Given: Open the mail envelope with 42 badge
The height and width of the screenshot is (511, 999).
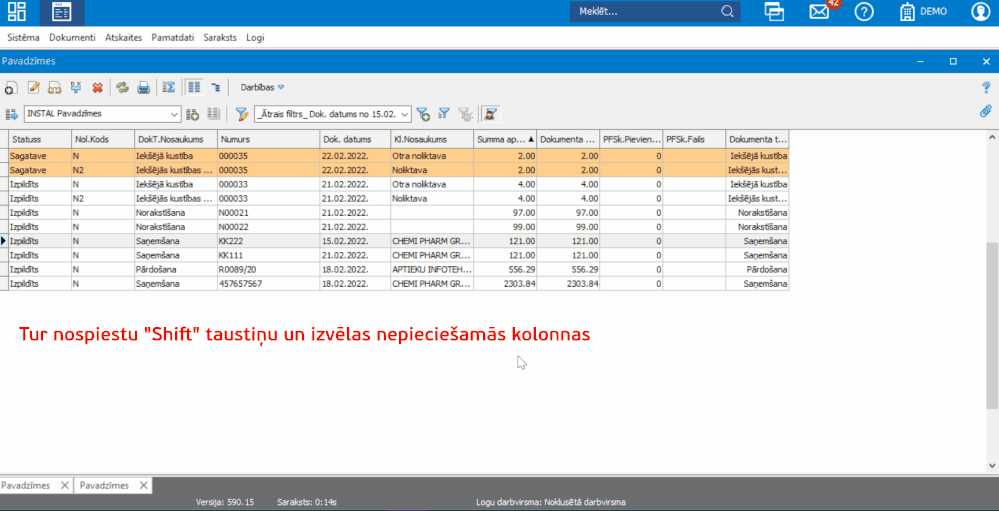Looking at the screenshot, I should point(819,12).
